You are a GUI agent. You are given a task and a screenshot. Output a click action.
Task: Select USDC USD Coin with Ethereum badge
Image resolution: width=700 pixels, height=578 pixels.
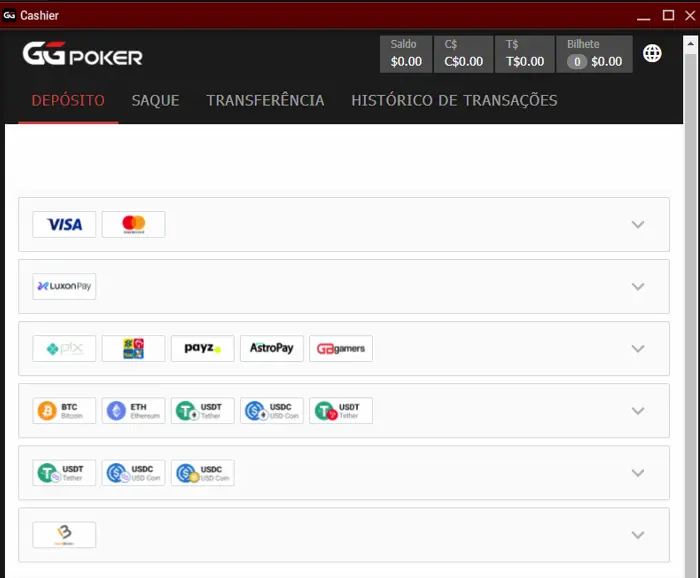[272, 411]
